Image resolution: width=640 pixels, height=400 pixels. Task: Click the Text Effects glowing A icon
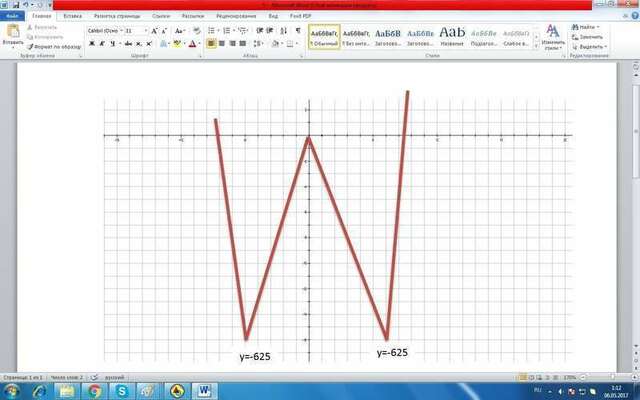click(163, 44)
